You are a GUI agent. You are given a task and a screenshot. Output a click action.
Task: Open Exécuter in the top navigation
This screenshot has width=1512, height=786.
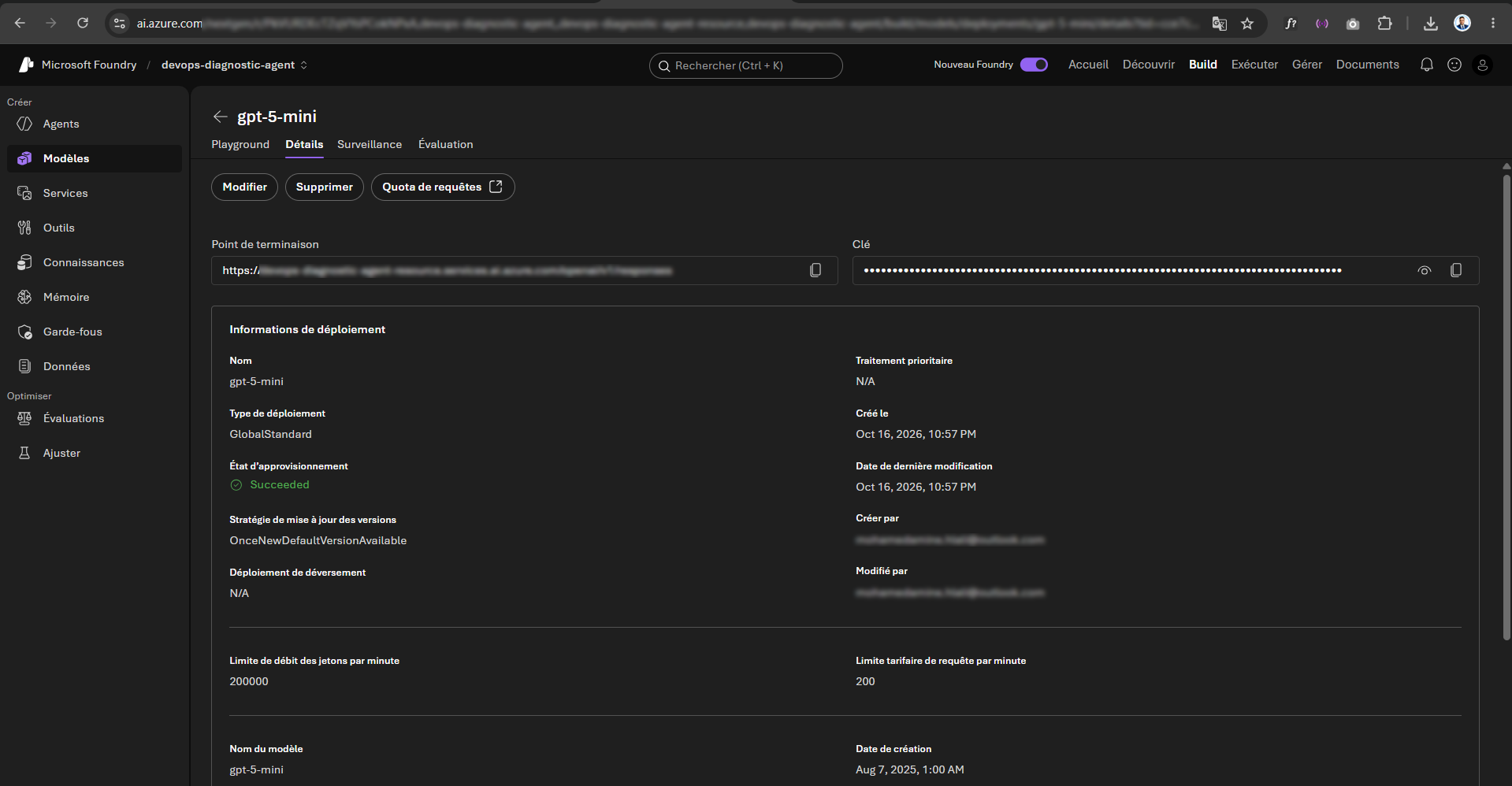[x=1254, y=65]
